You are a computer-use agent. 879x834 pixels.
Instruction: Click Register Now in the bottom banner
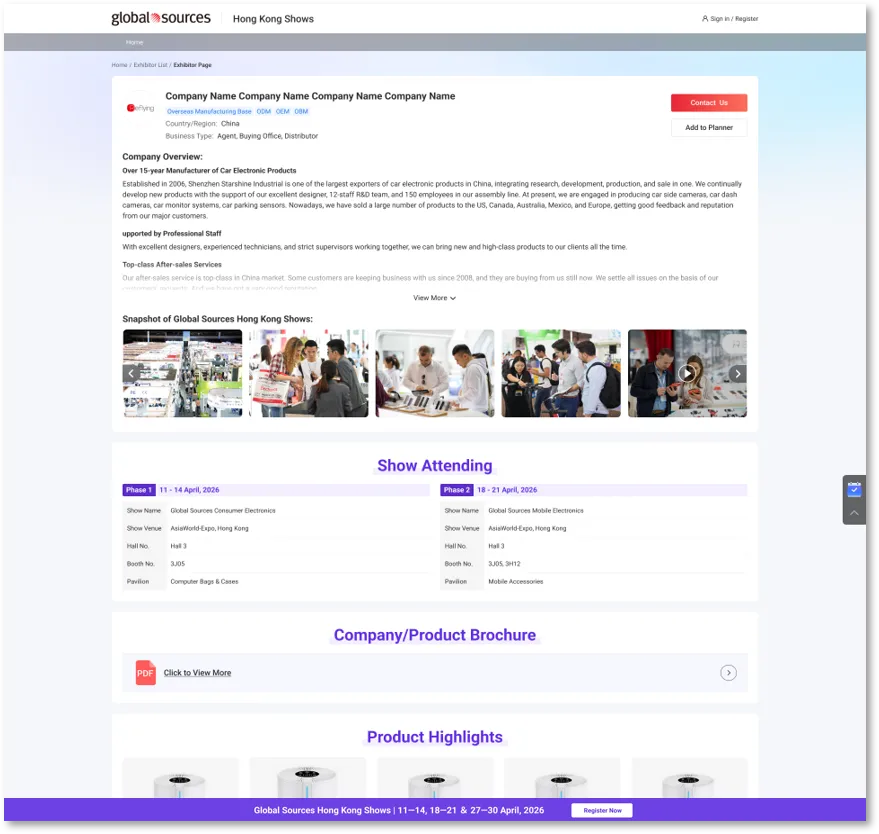coord(602,810)
